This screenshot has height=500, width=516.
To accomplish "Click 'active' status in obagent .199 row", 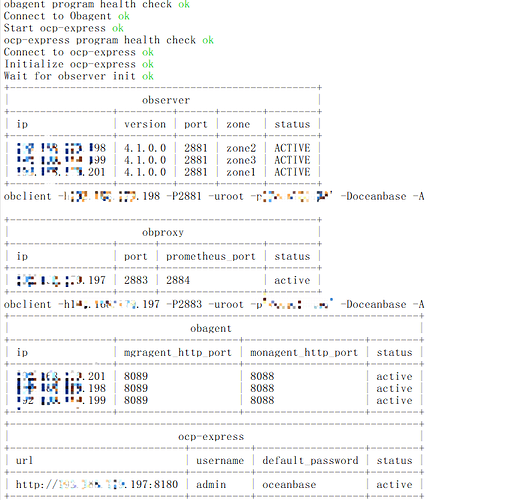I will [x=395, y=400].
